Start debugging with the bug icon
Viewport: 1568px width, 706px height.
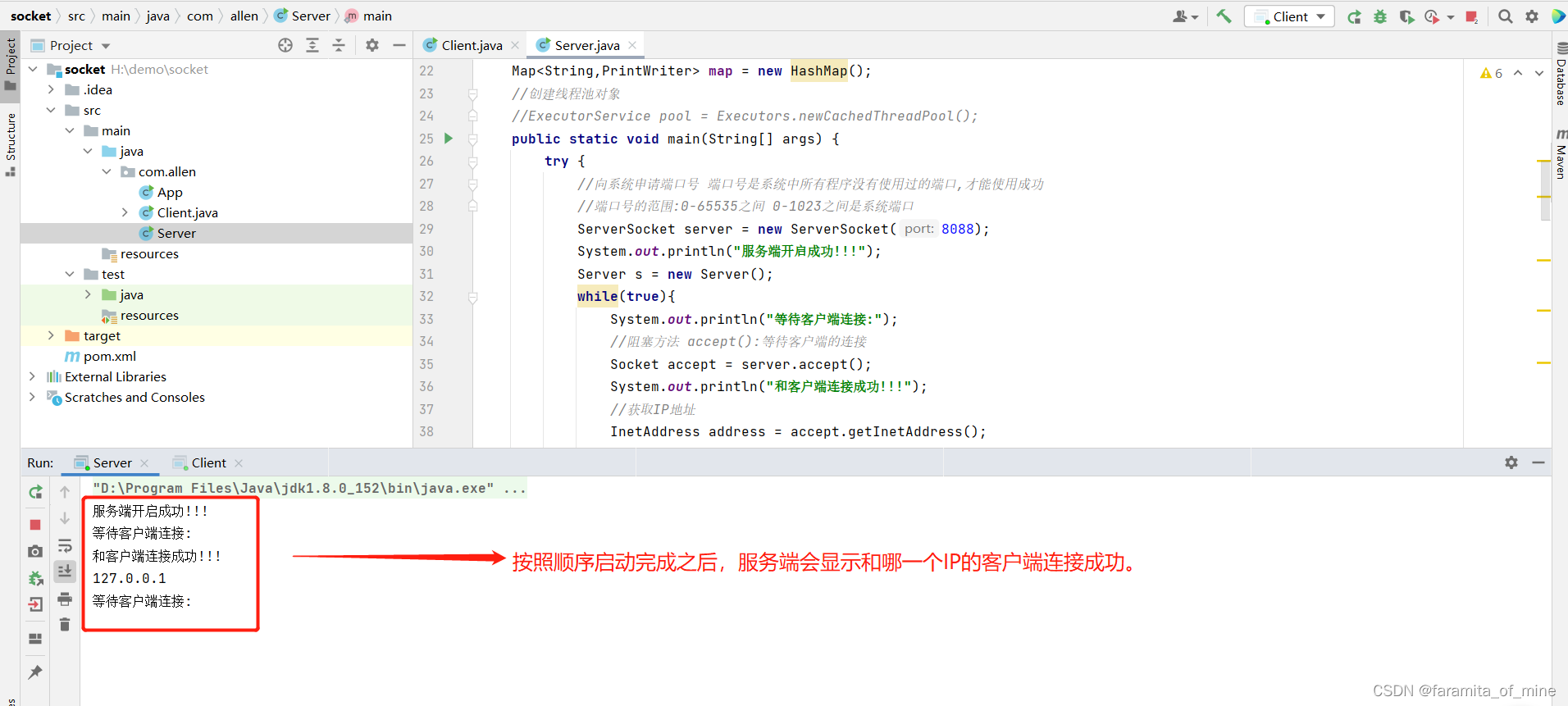click(1380, 16)
